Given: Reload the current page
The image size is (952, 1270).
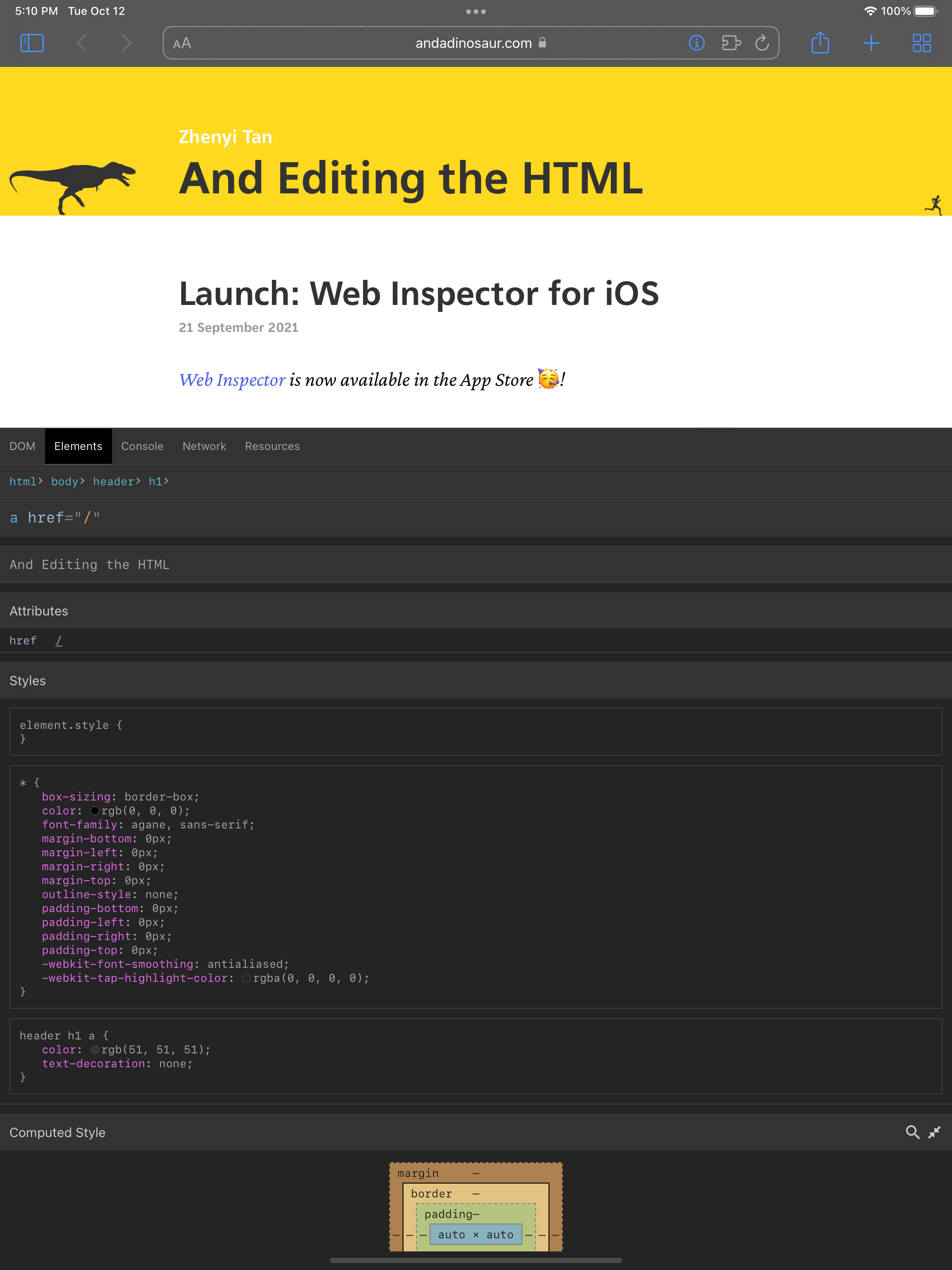Looking at the screenshot, I should pyautogui.click(x=762, y=42).
